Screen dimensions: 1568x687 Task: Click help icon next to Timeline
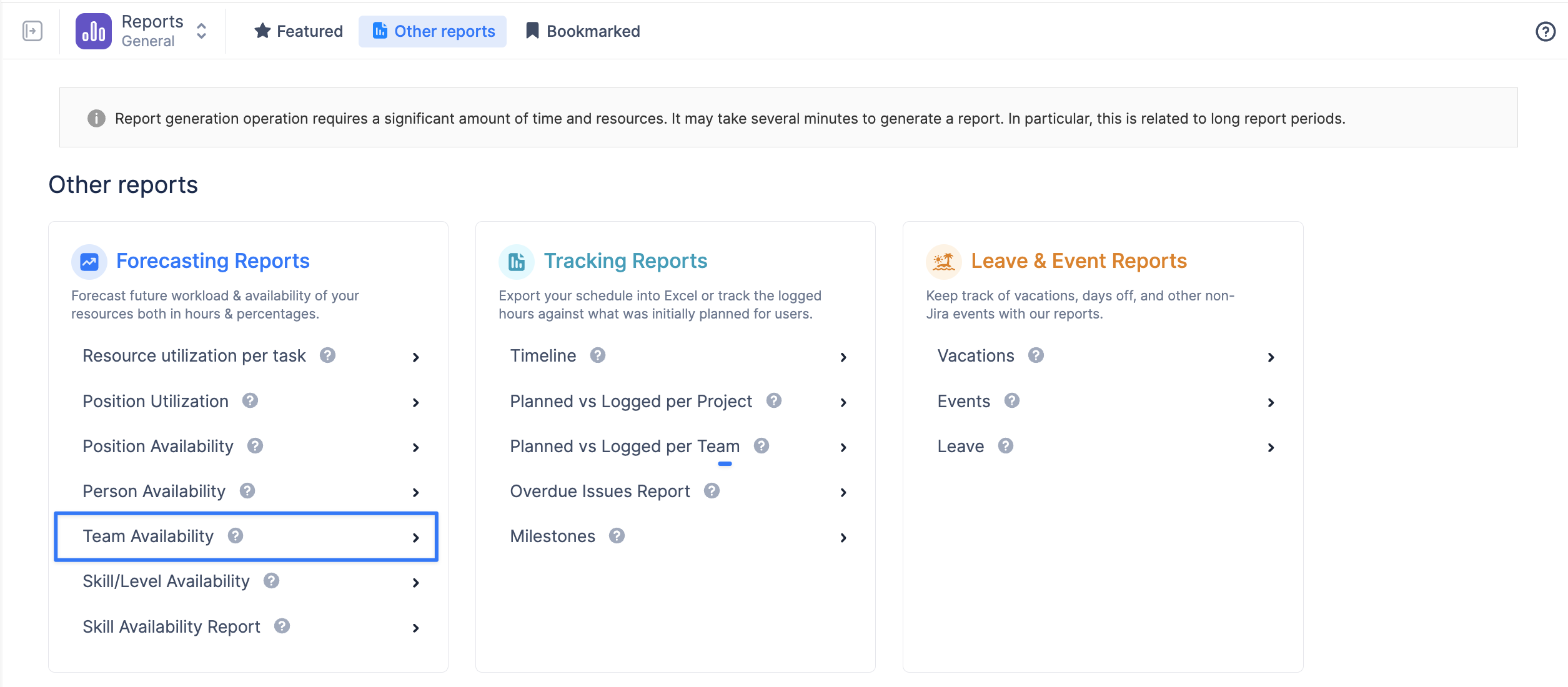598,355
